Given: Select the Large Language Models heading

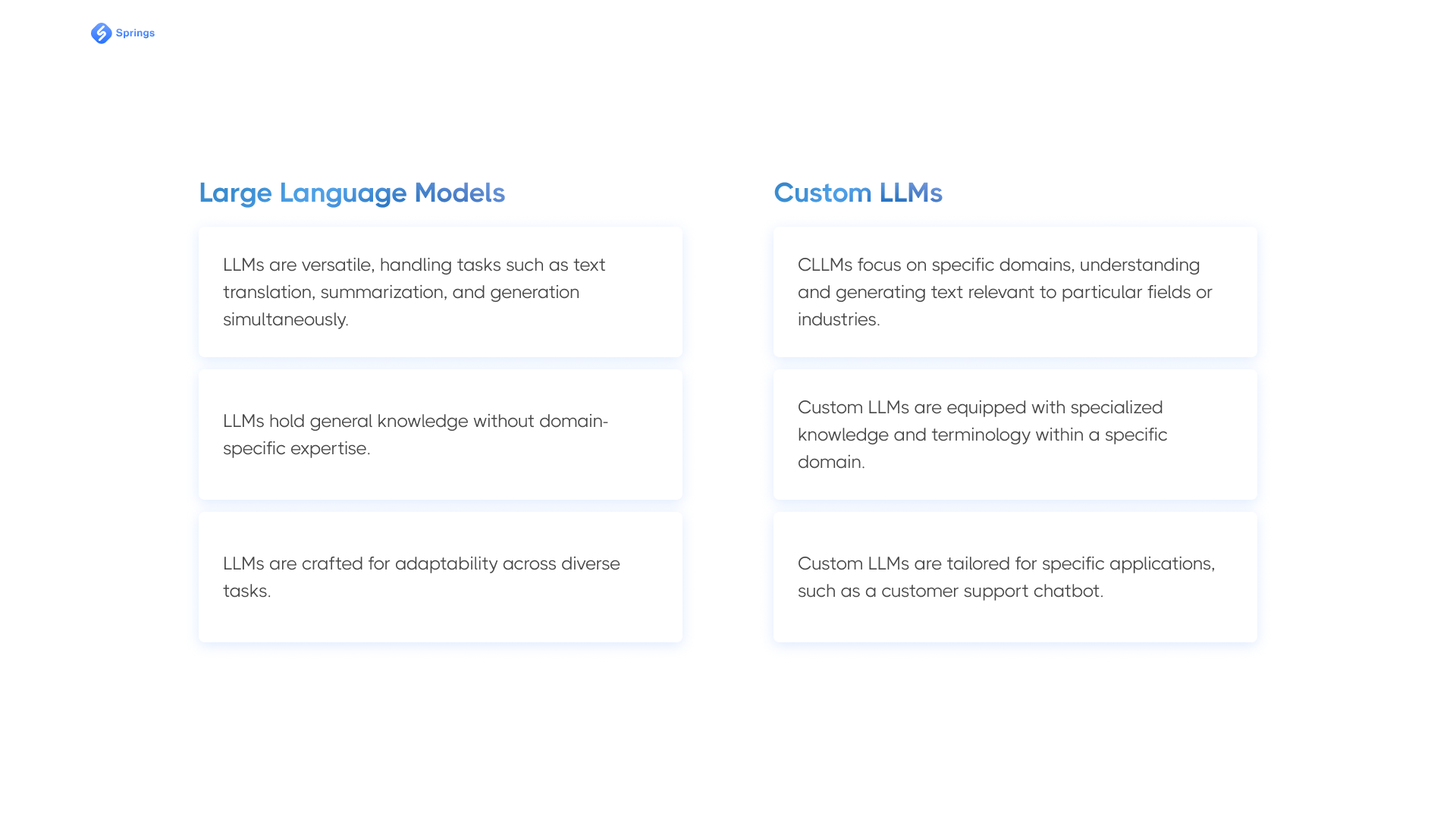Looking at the screenshot, I should [352, 193].
